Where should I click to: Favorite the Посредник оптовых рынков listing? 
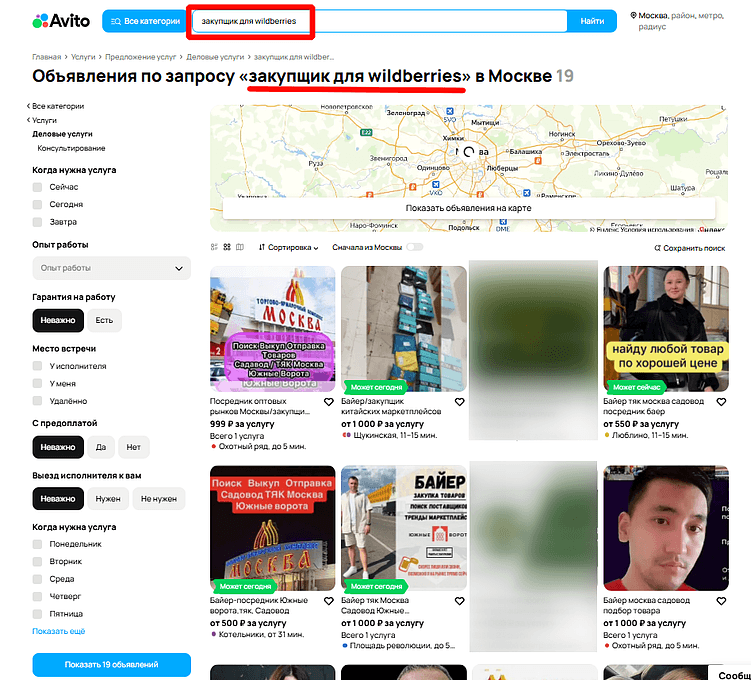(x=329, y=402)
